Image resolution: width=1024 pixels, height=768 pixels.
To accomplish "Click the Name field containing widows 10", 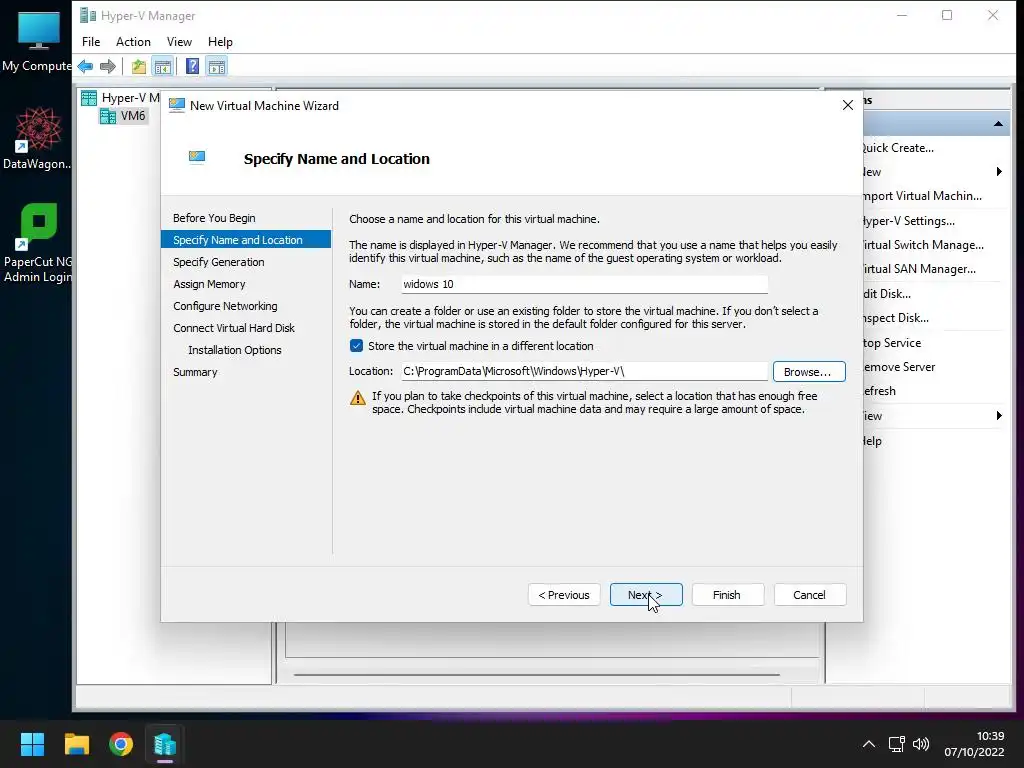I will [x=584, y=284].
